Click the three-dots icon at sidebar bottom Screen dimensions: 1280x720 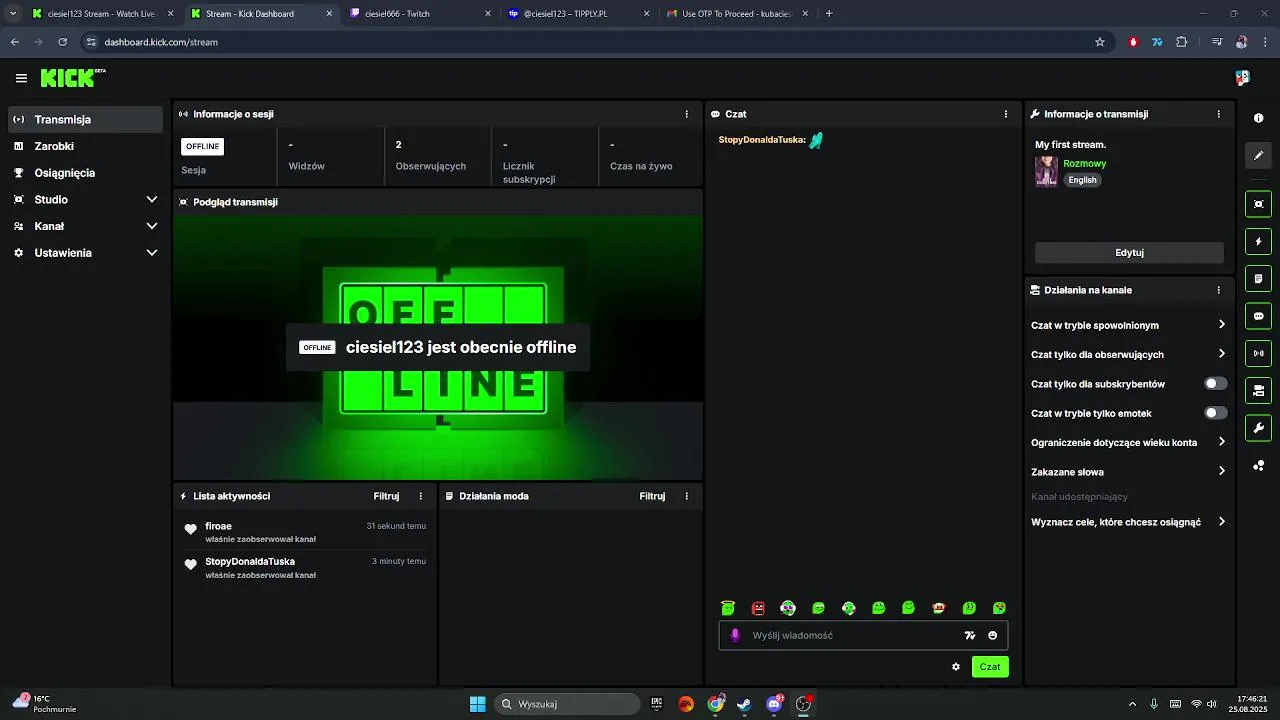[1258, 466]
